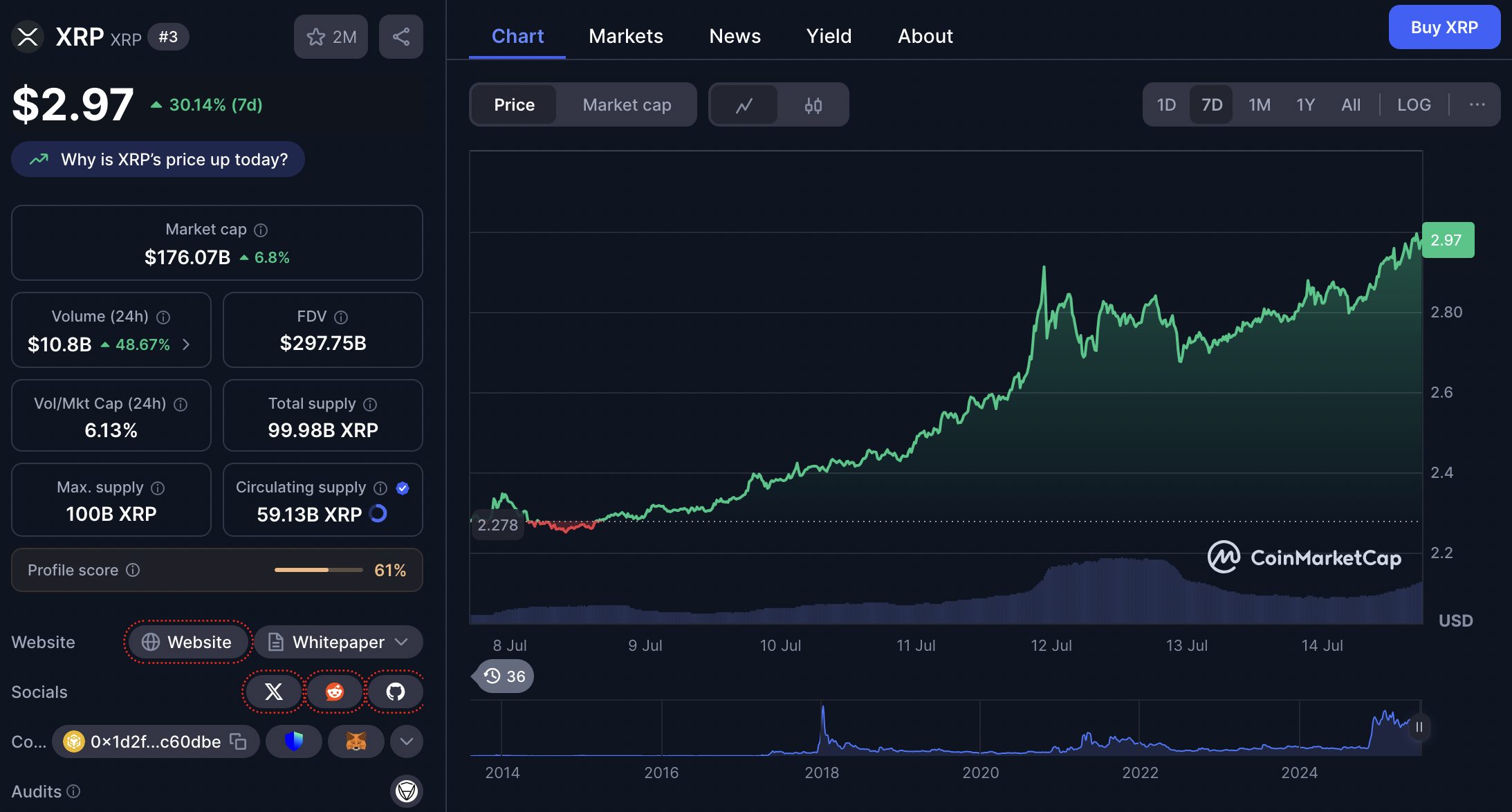Click the #3 rank badge
1512x812 pixels.
168,37
